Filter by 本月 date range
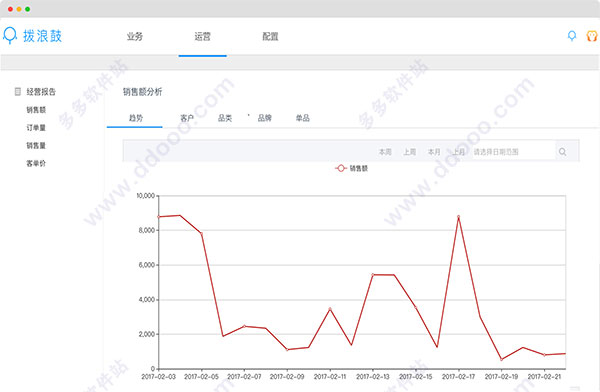This screenshot has height=392, width=600. 434,152
